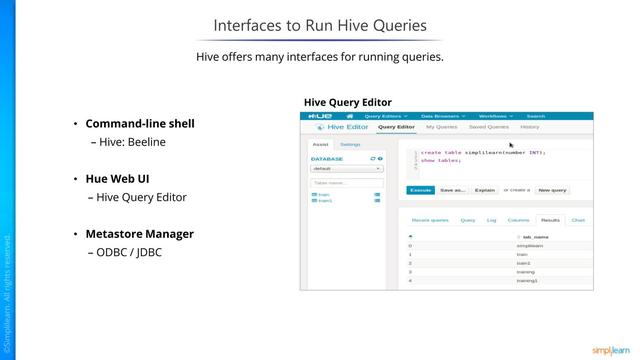The image size is (640, 360).
Task: Click the 'Hive: Beeline' bullet text
Action: (x=132, y=142)
